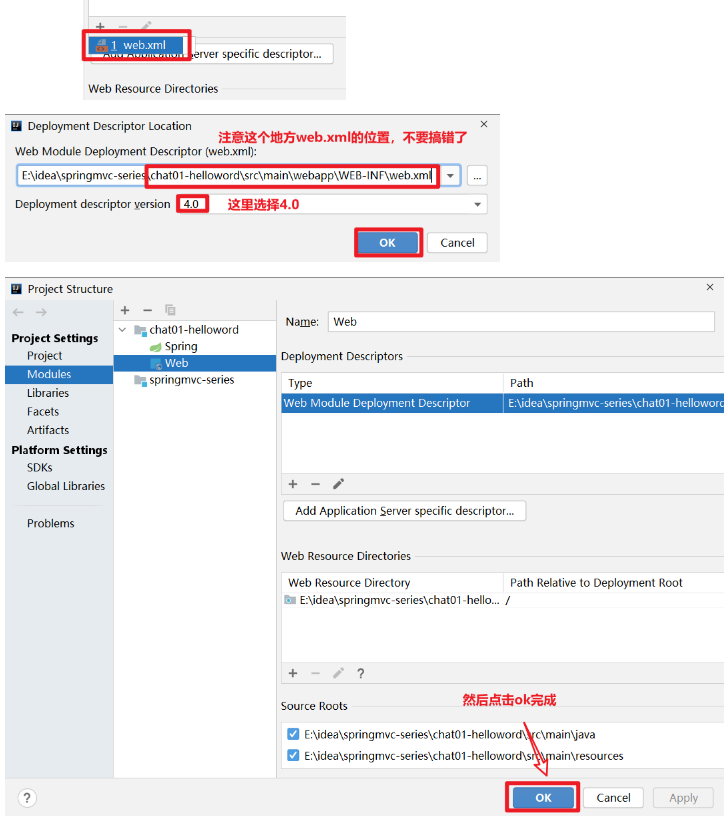Viewport: 724px width, 816px height.
Task: Open the web.xml path dropdown arrow
Action: (x=451, y=176)
